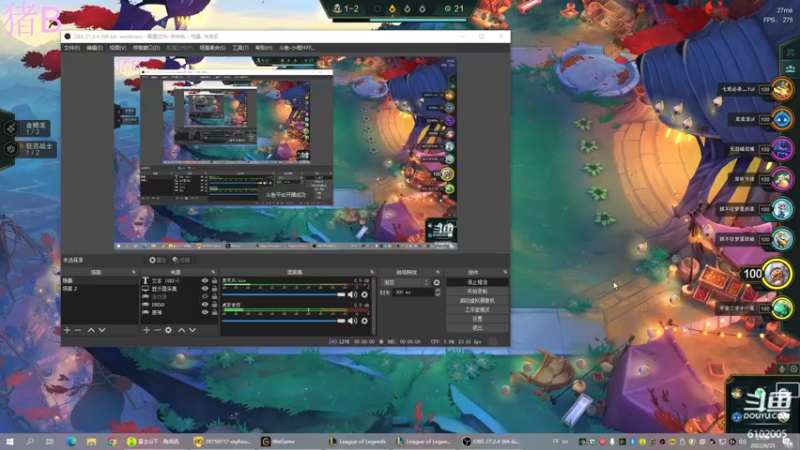Open Windows Start menu
Image resolution: width=800 pixels, height=450 pixels.
[x=10, y=441]
